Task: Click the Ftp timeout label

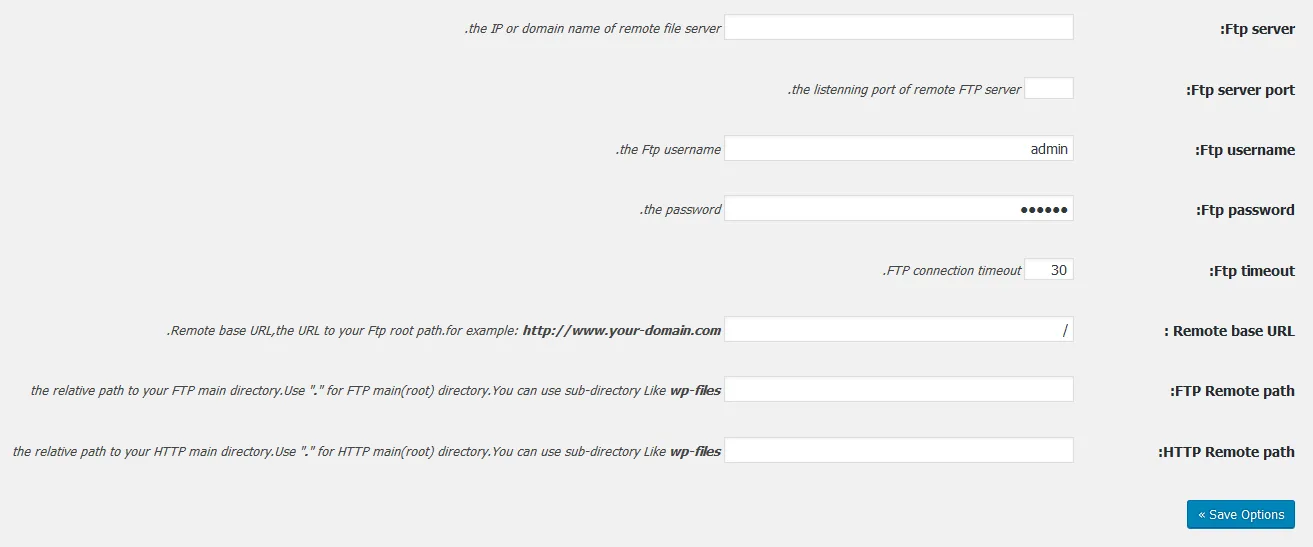Action: 1251,271
